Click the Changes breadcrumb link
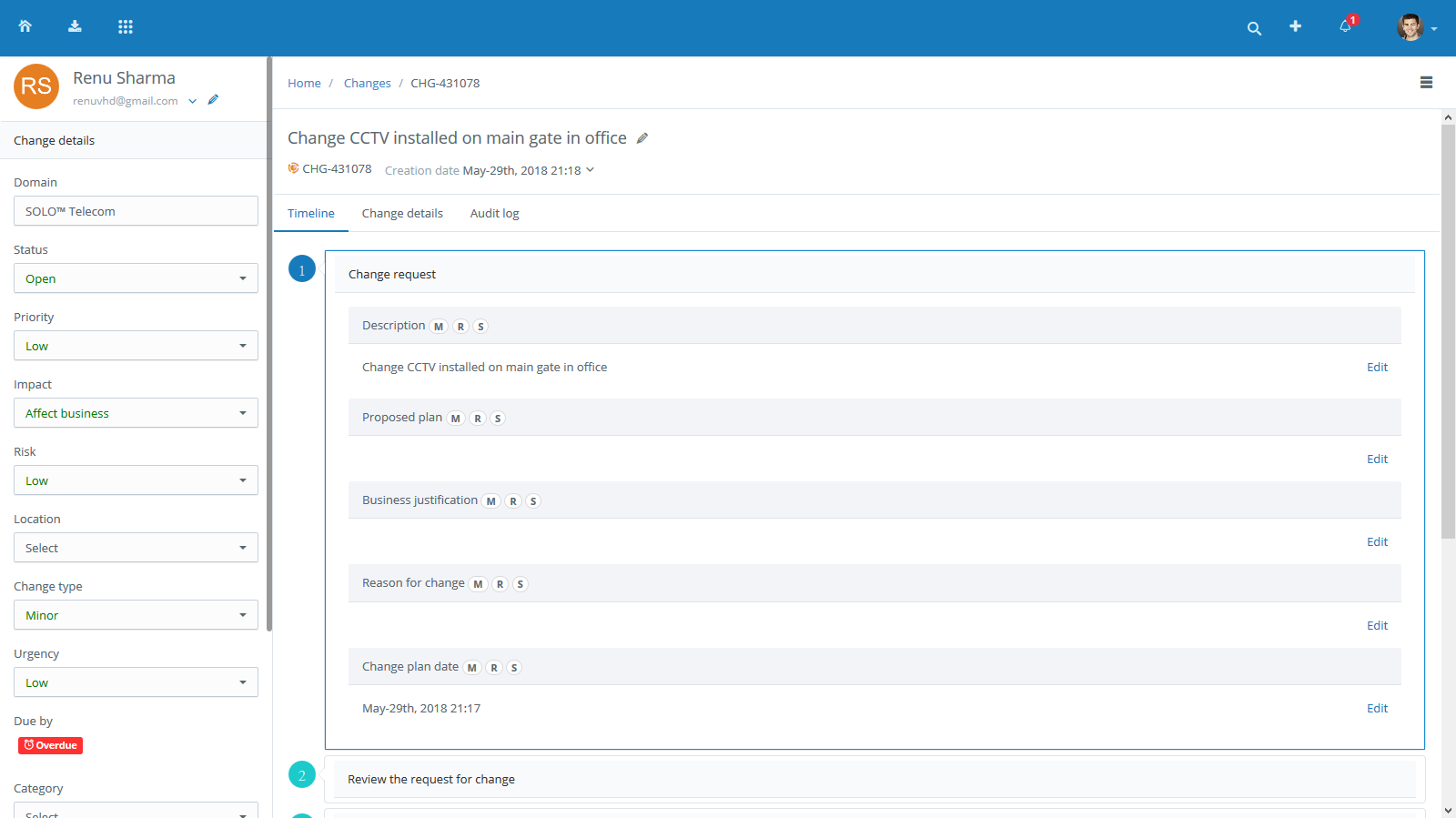Screen dimensions: 1456x818 [x=367, y=83]
